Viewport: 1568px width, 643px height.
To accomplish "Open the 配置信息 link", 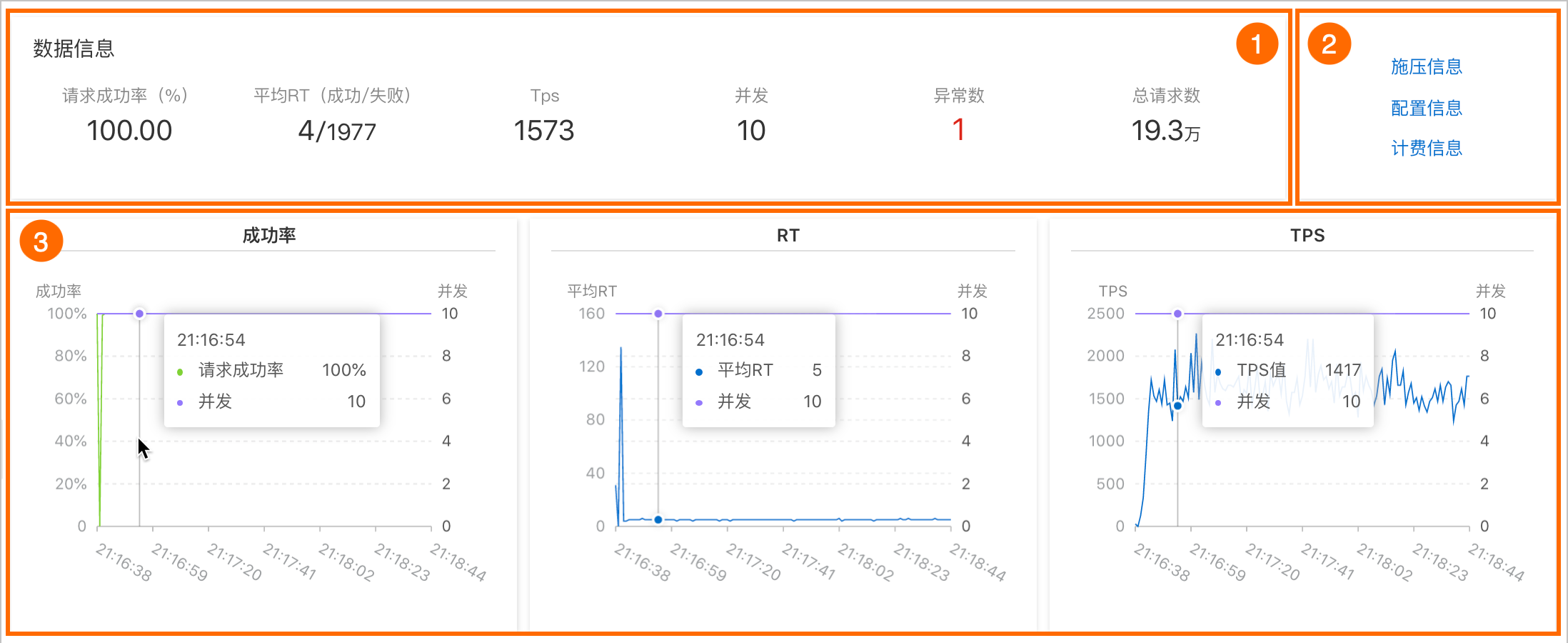I will click(x=1427, y=108).
